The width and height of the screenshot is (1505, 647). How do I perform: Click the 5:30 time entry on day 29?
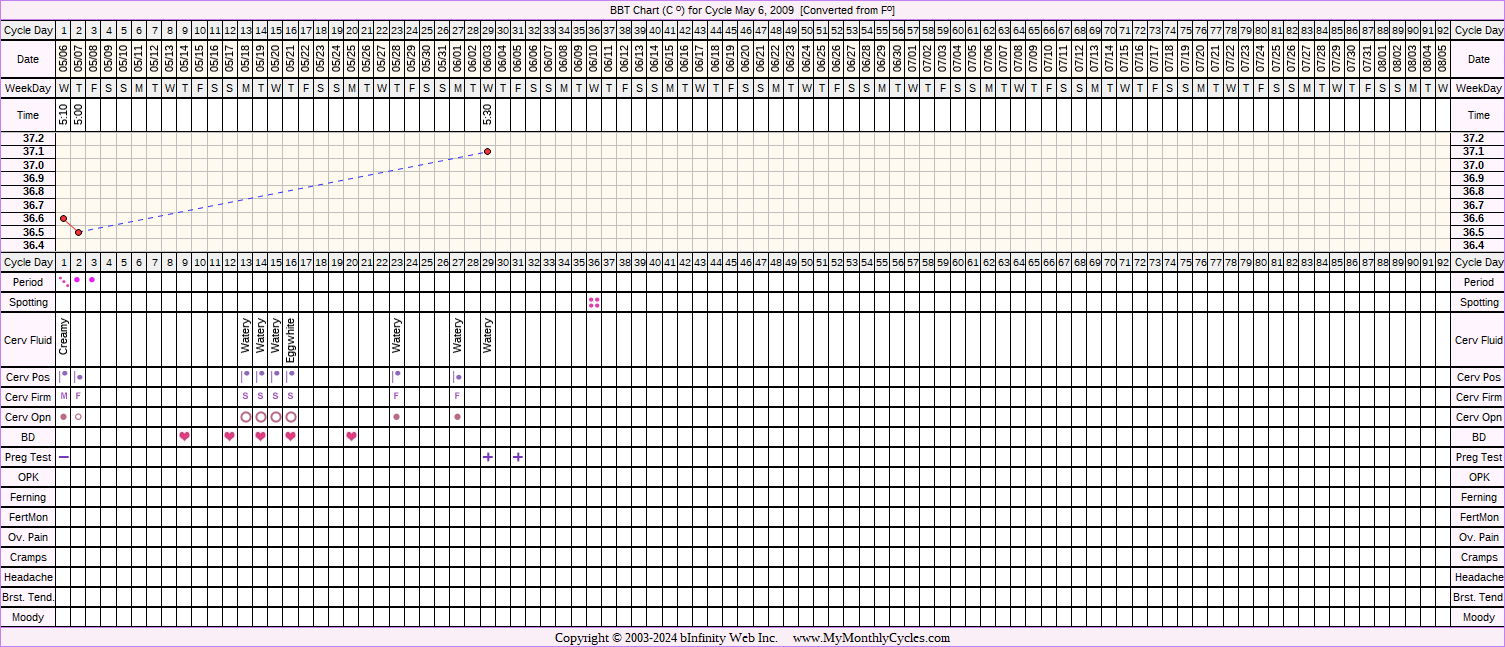tap(488, 115)
